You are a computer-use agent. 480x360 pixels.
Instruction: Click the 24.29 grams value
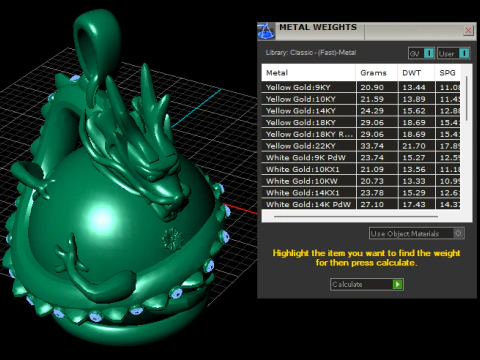point(372,111)
